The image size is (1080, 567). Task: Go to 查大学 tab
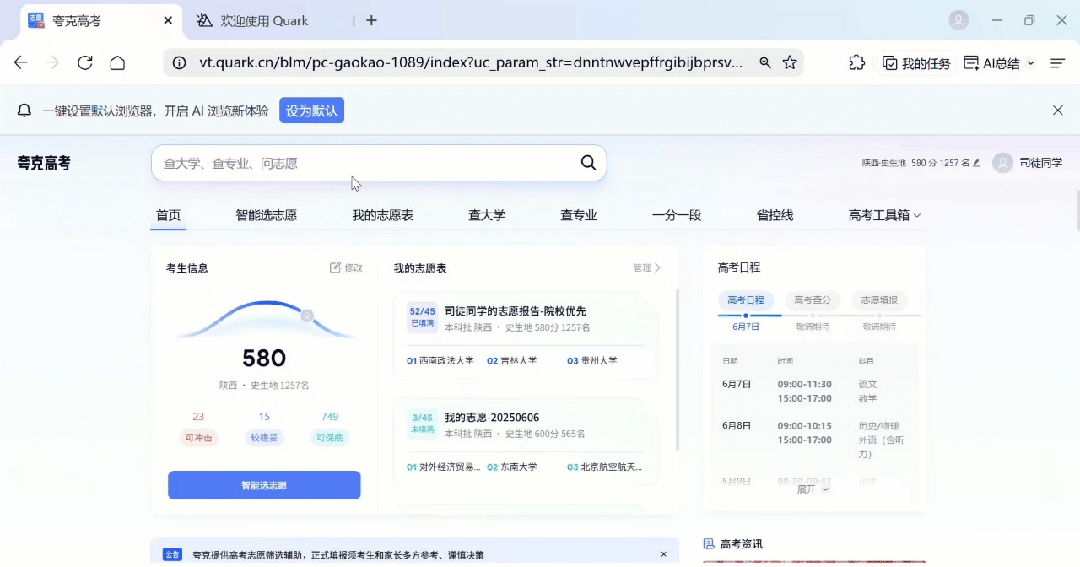pyautogui.click(x=486, y=215)
